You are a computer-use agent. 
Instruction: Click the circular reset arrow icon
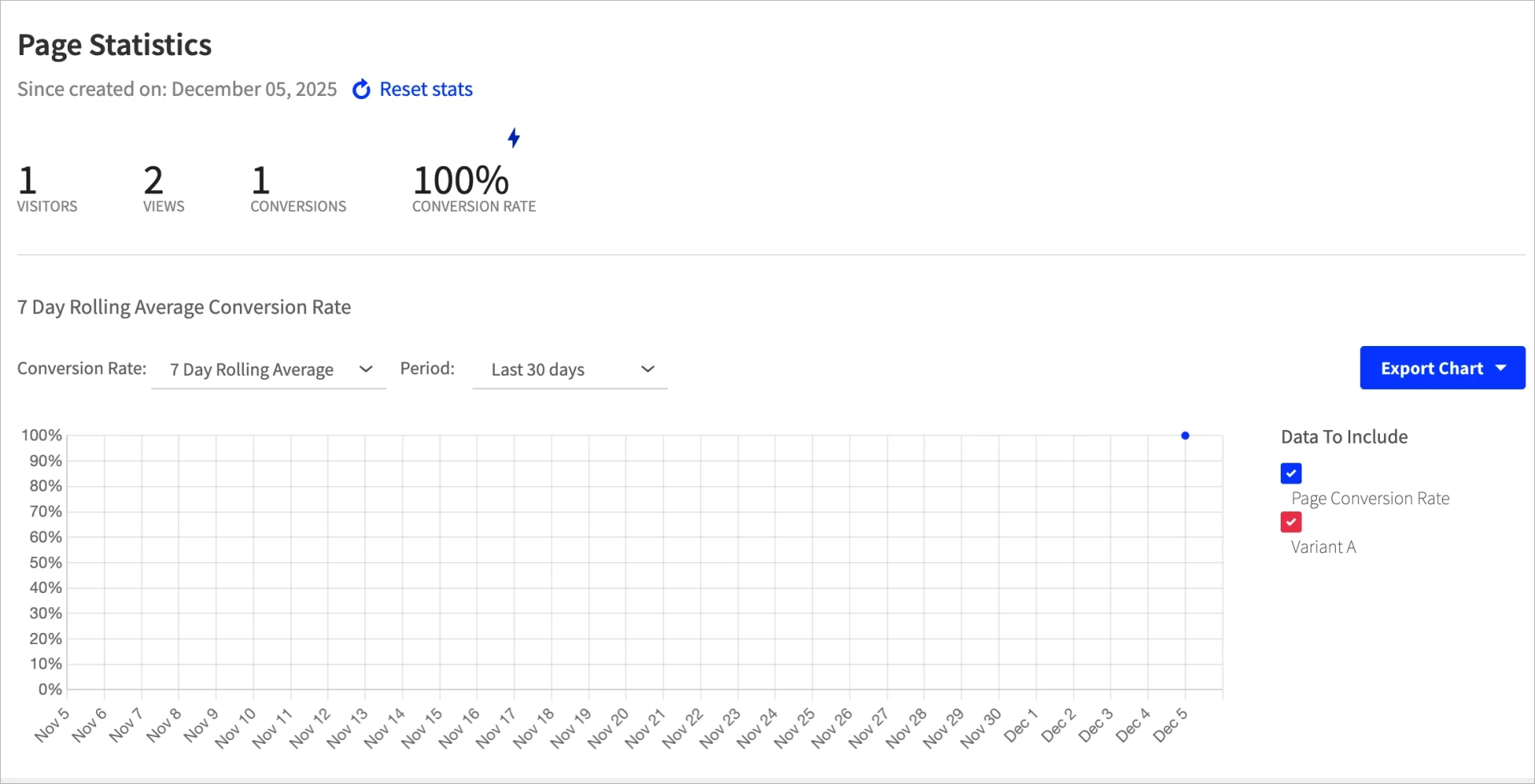(361, 90)
